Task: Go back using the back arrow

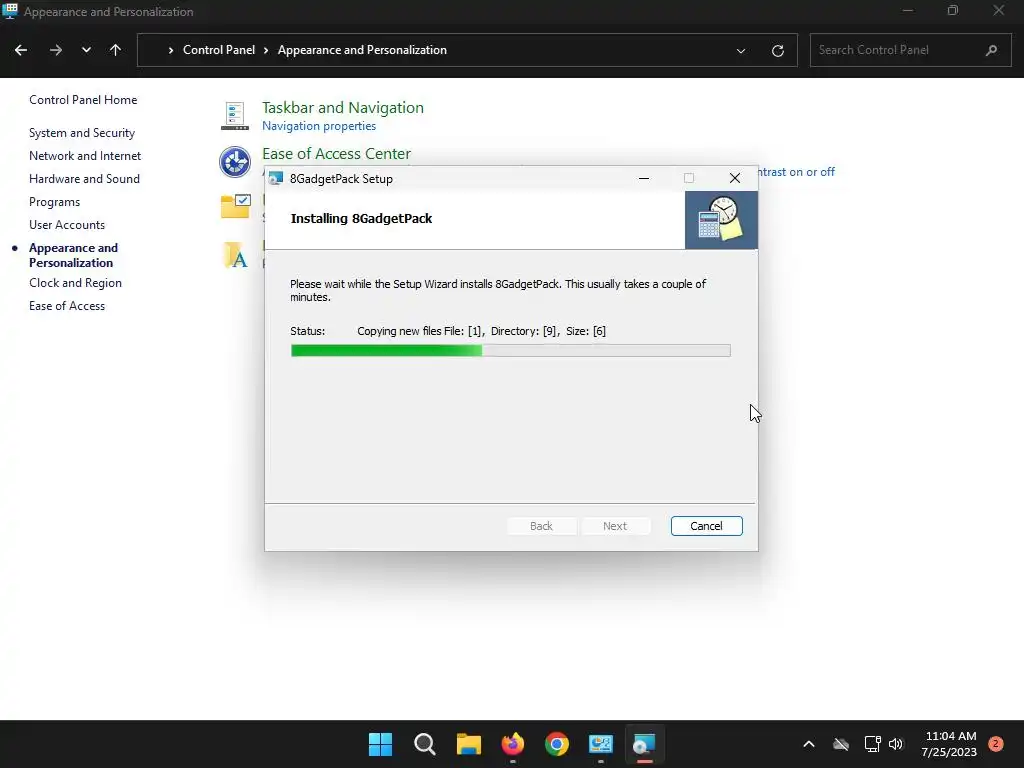Action: pos(21,50)
